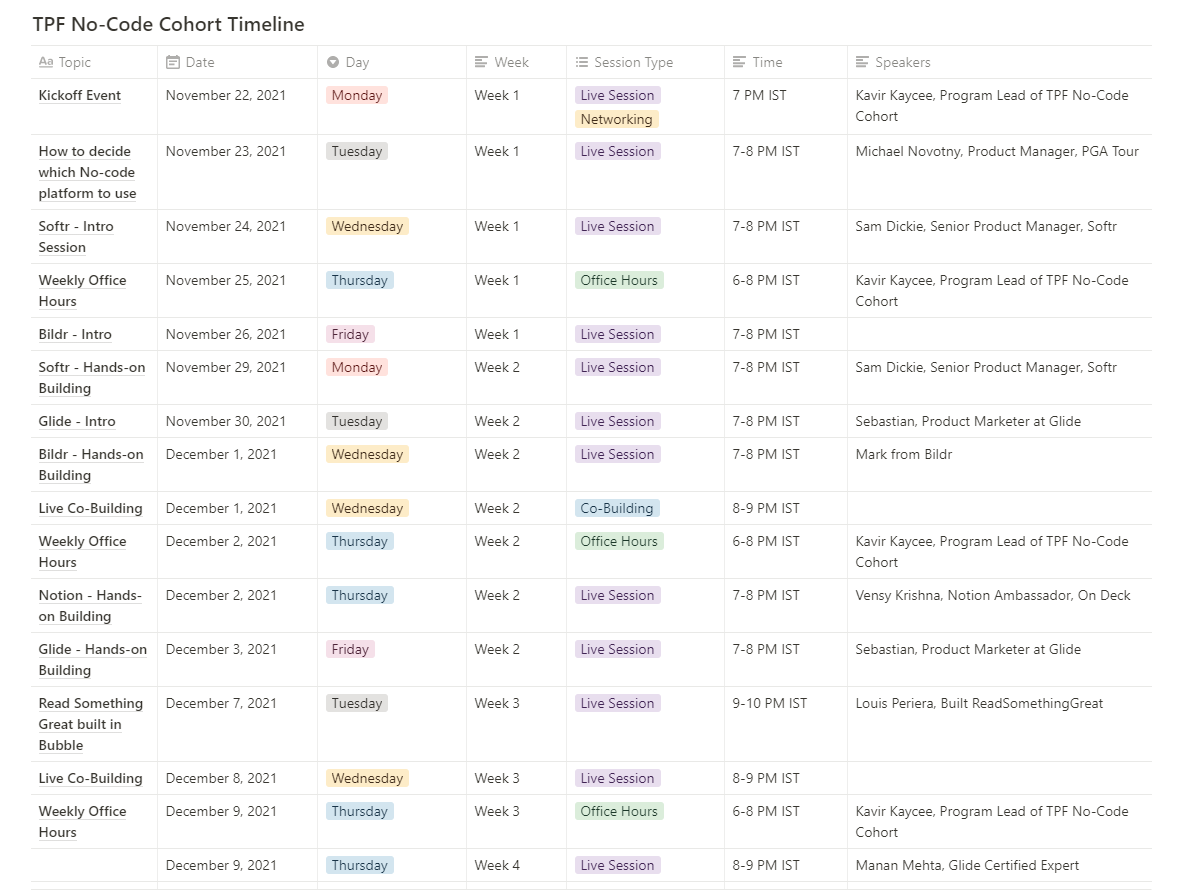Click Wednesday tag for December 8, 2021
Viewport: 1185px width, 895px height.
point(367,778)
